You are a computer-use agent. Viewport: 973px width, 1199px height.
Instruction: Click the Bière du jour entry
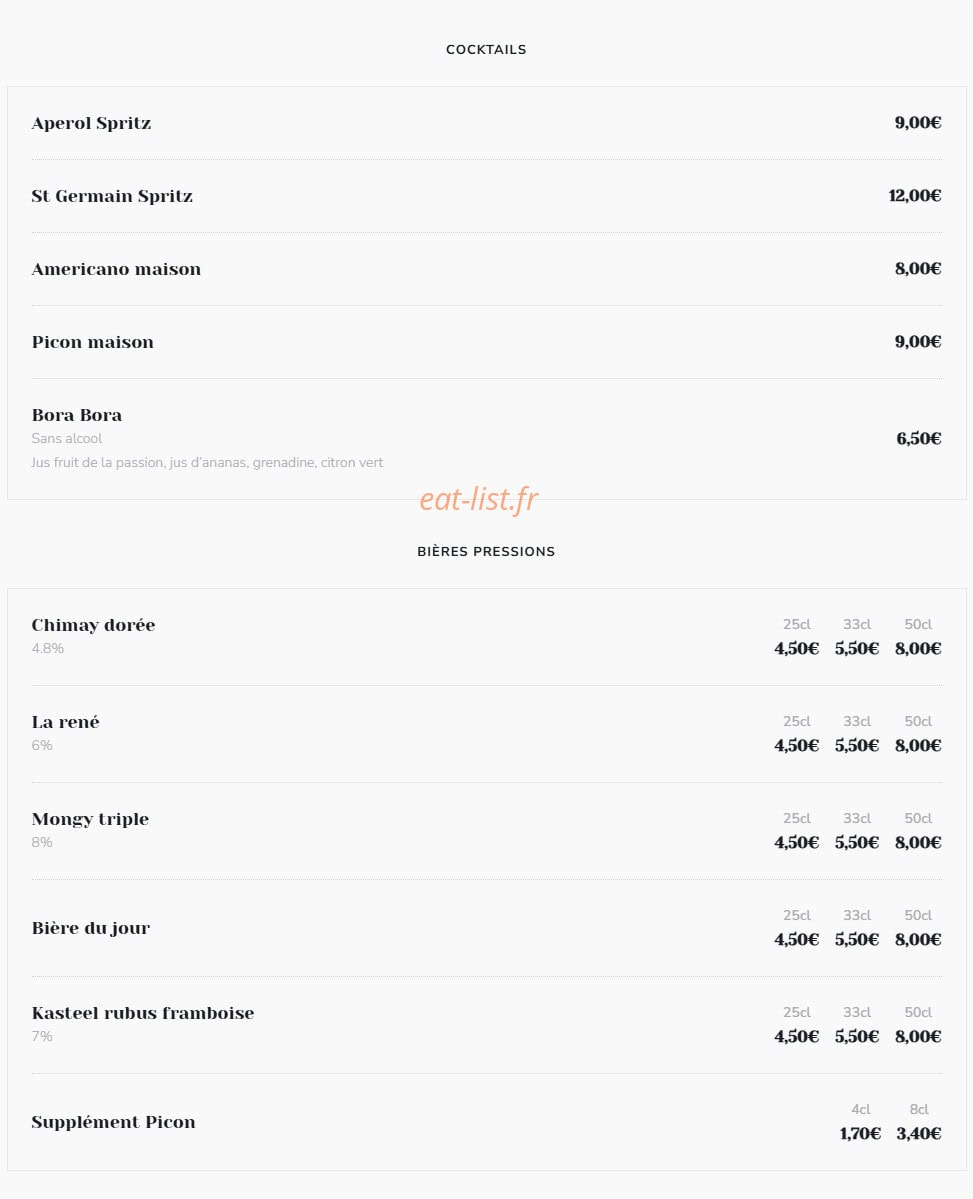pyautogui.click(x=90, y=928)
